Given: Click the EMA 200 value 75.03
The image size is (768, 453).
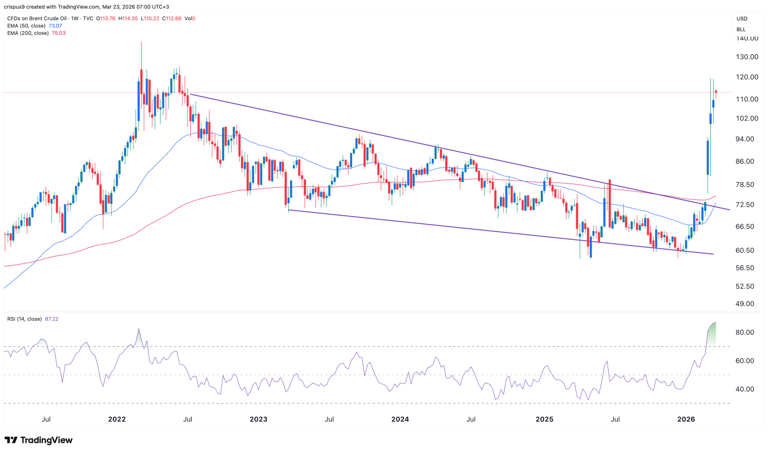Looking at the screenshot, I should click(58, 33).
